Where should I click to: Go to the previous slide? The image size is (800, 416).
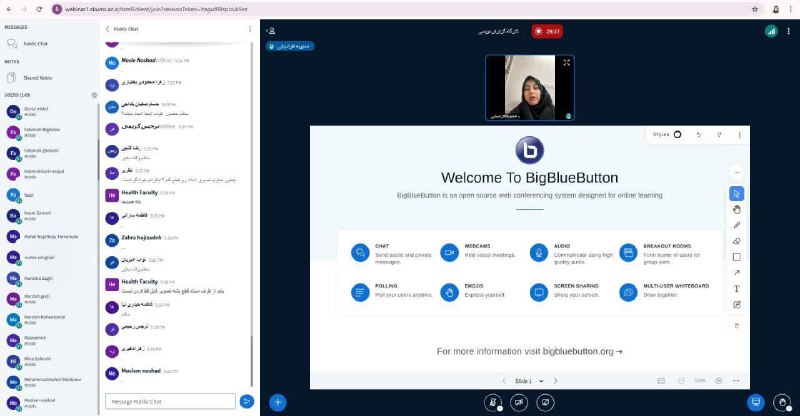click(x=504, y=381)
